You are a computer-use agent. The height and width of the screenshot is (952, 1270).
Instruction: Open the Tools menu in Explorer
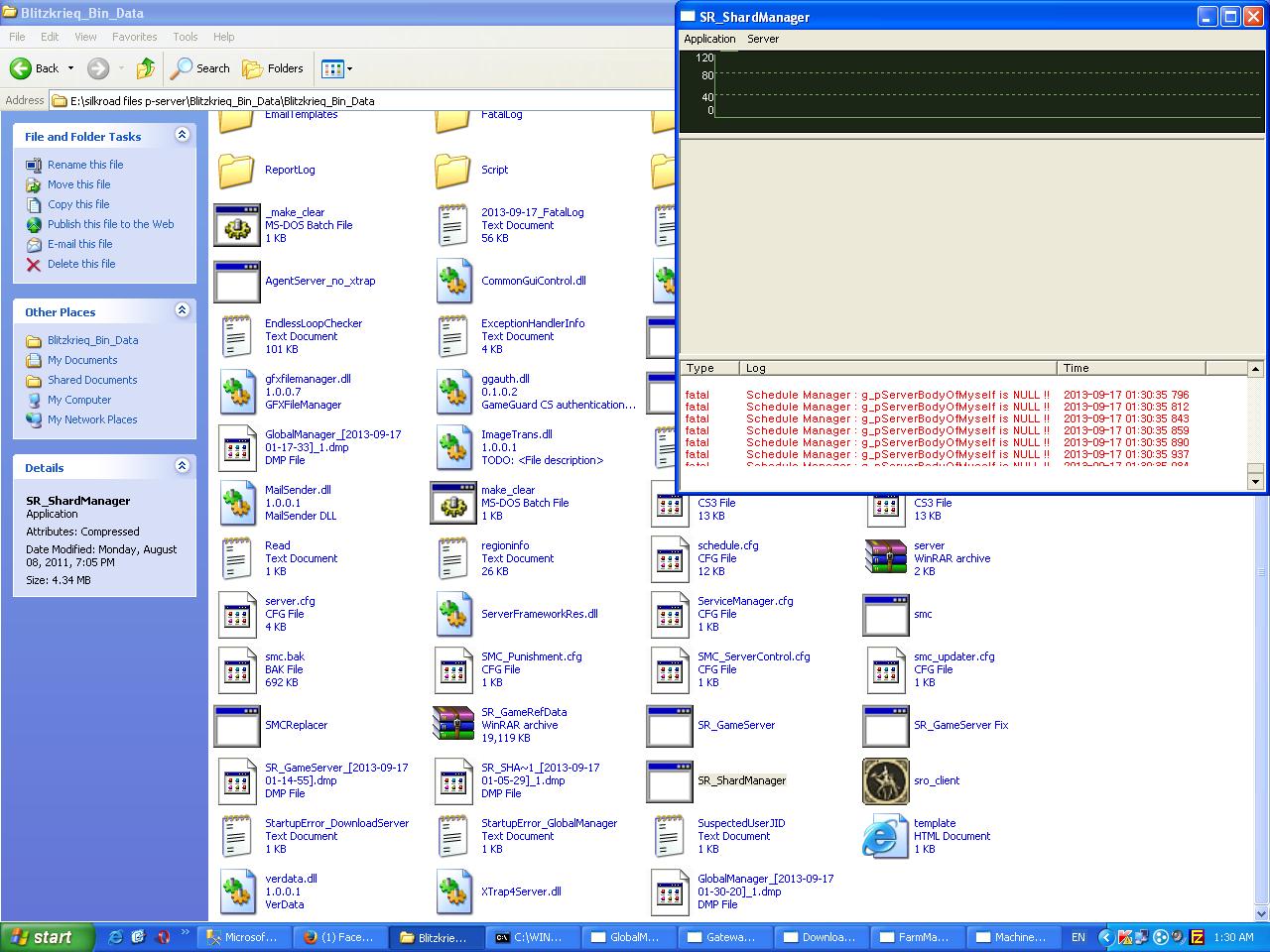[x=186, y=37]
